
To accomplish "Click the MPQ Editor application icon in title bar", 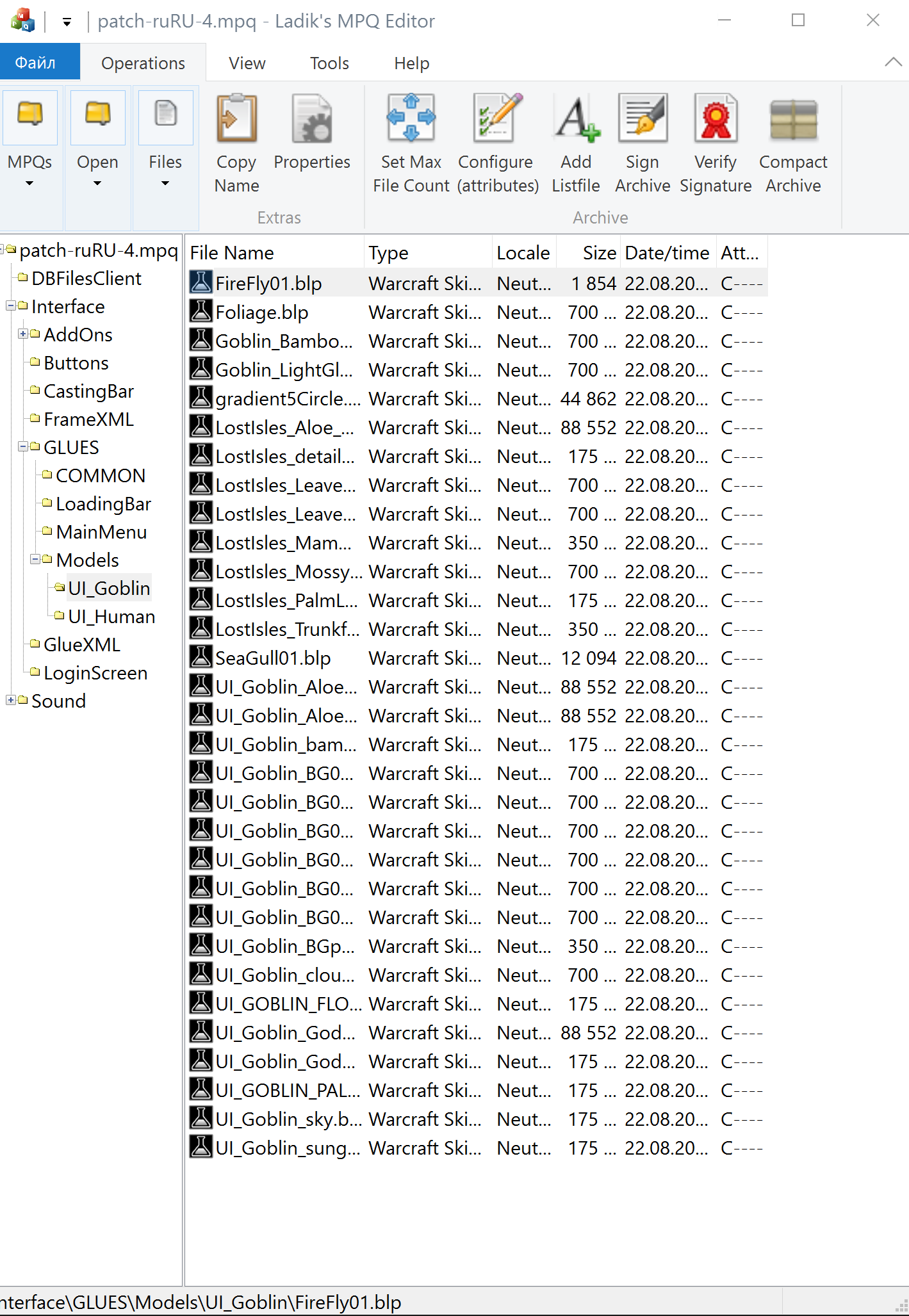I will tap(22, 20).
